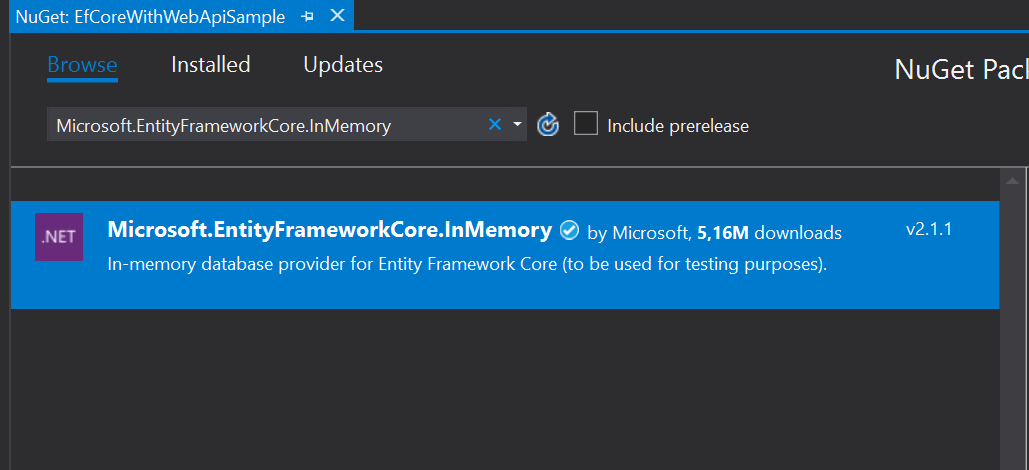The image size is (1029, 470).
Task: Pin the NuGet document tab
Action: pos(307,16)
